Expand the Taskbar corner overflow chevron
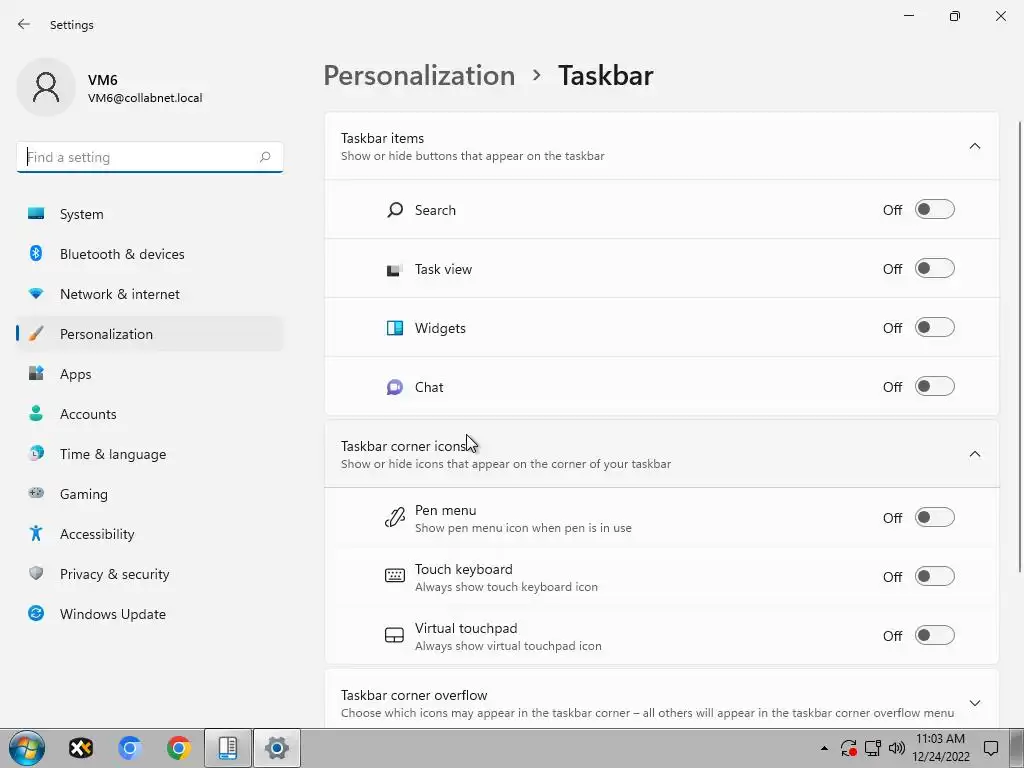Screen dimensions: 1024x768 [x=974, y=703]
